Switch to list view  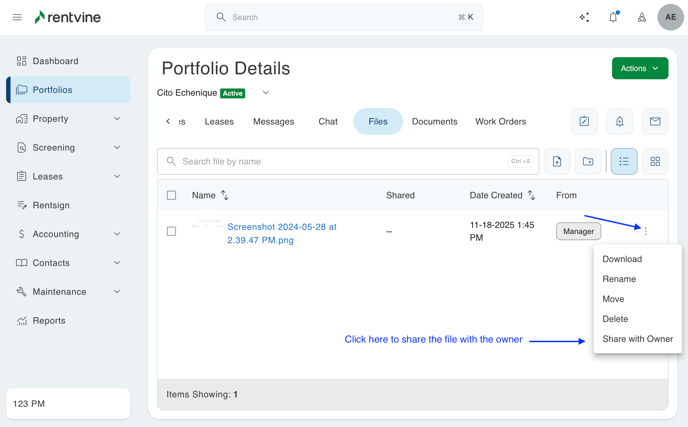pyautogui.click(x=624, y=161)
